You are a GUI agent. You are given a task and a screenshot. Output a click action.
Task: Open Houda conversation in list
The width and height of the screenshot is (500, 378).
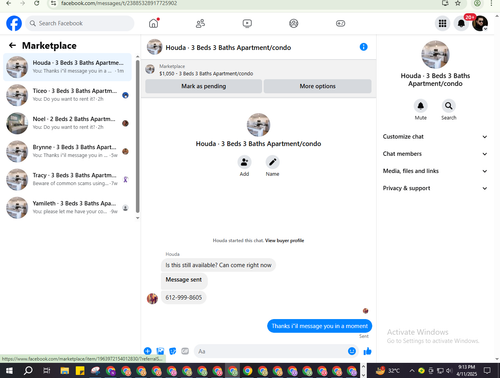[68, 67]
